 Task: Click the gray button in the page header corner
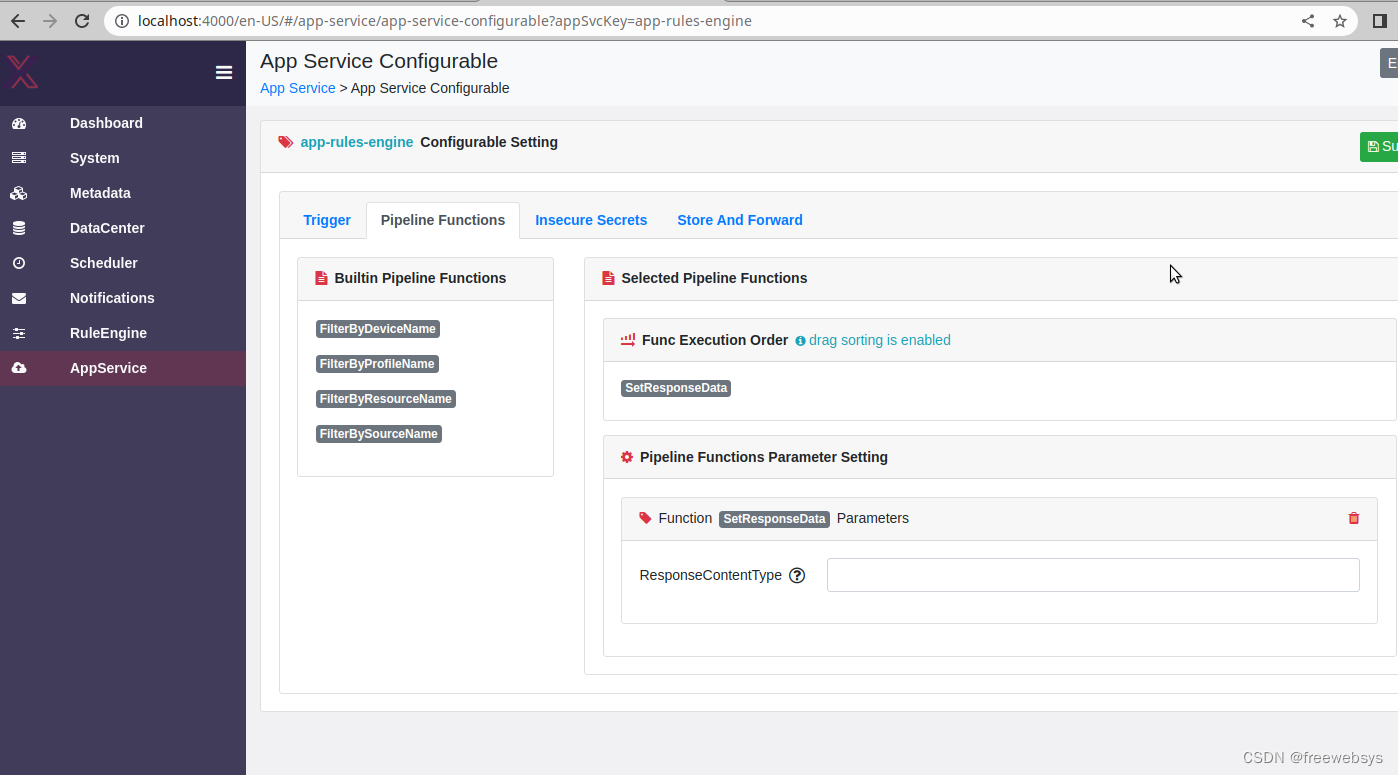click(x=1389, y=63)
